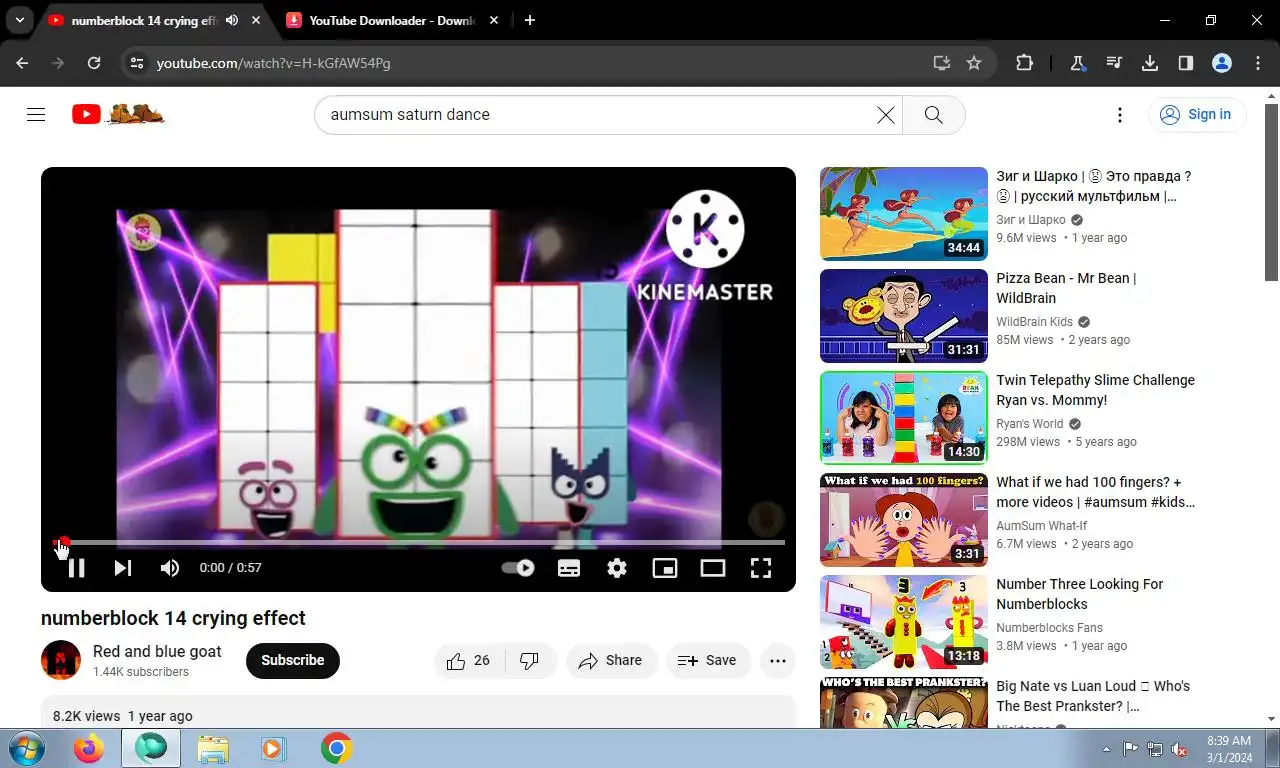View site information icon in address bar
The image size is (1280, 768).
(137, 63)
